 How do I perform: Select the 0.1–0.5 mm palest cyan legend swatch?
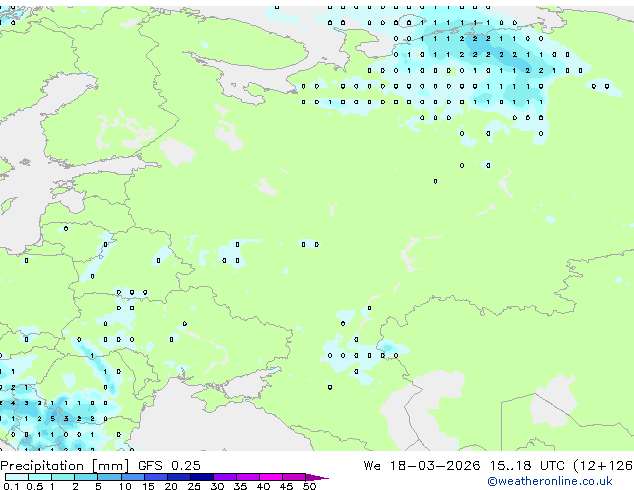coord(17,477)
